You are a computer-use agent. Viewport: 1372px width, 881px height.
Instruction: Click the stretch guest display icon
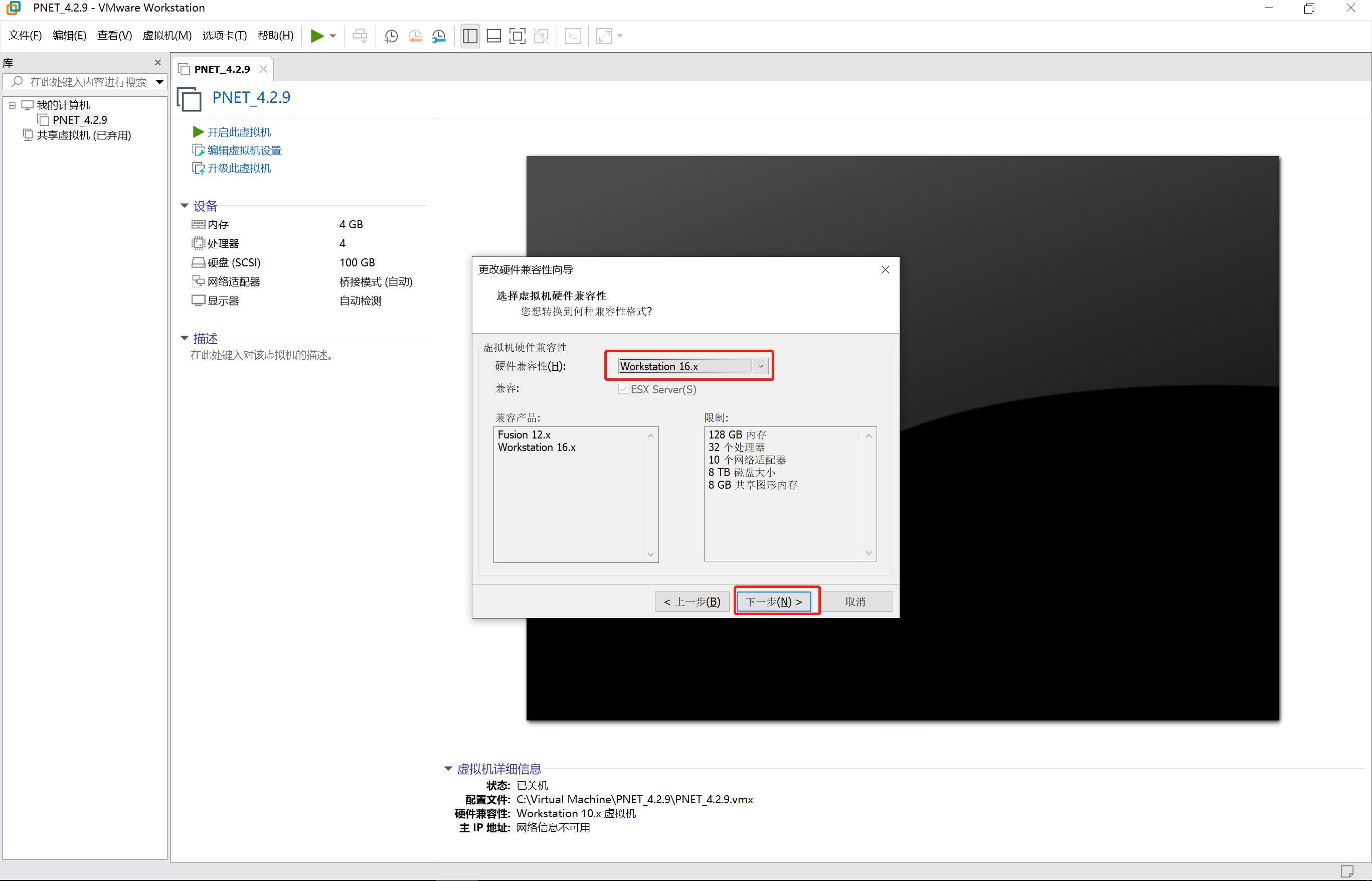(604, 36)
